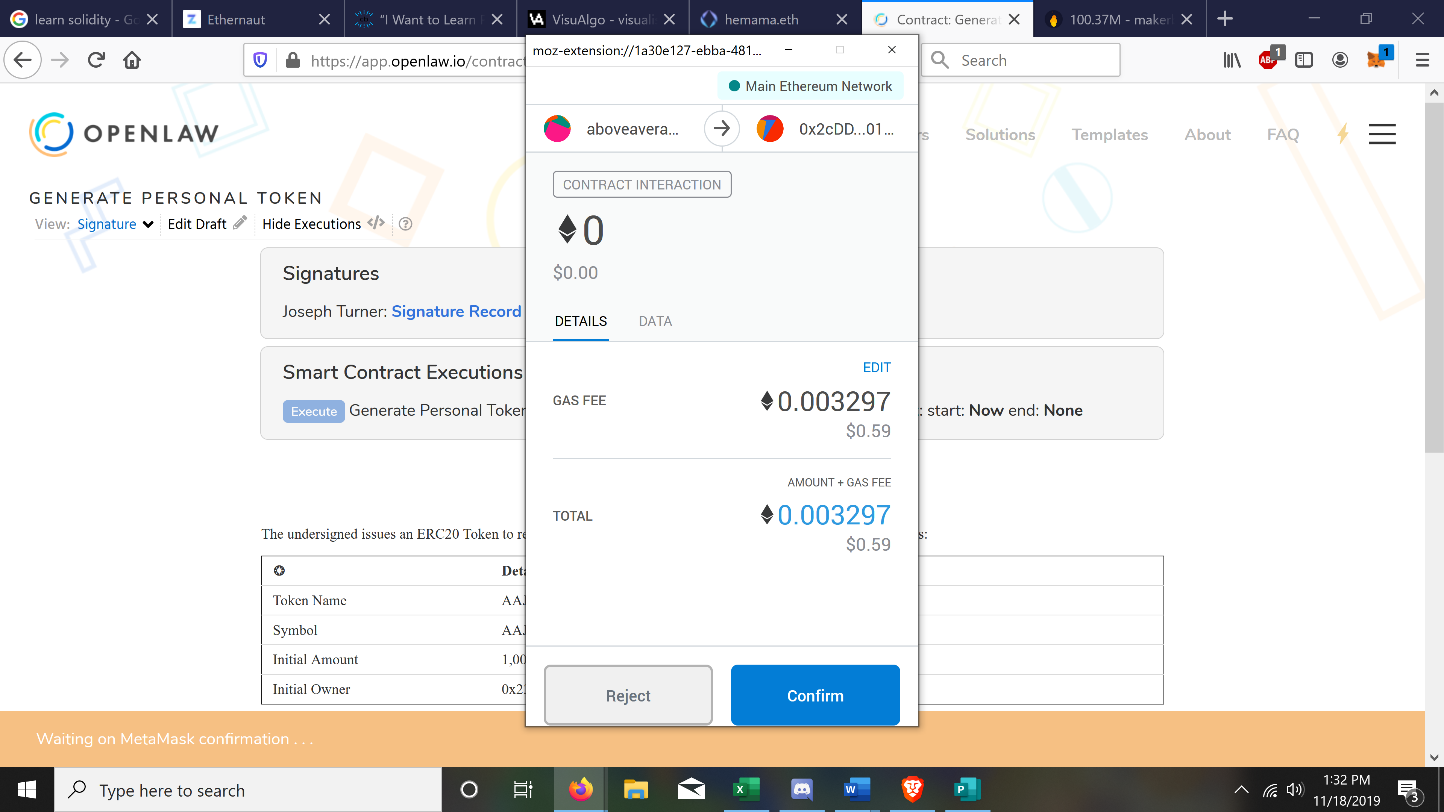The width and height of the screenshot is (1444, 812).
Task: Switch to the DATA tab
Action: click(x=655, y=321)
